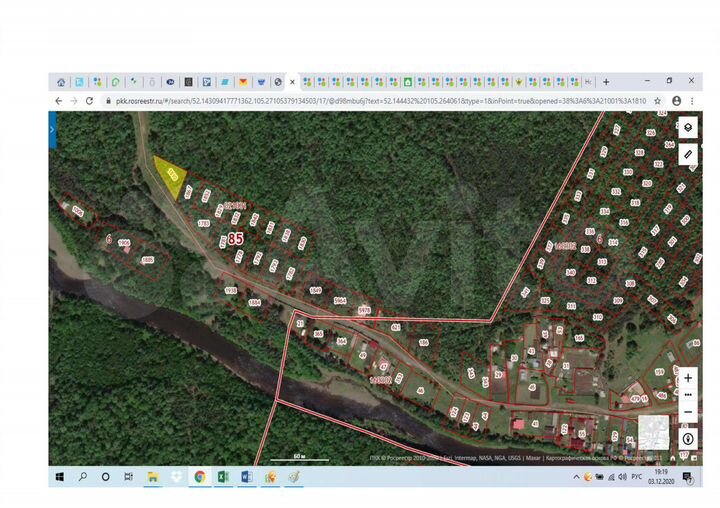Open Excel from the taskbar
720x508 pixels.
[x=223, y=477]
